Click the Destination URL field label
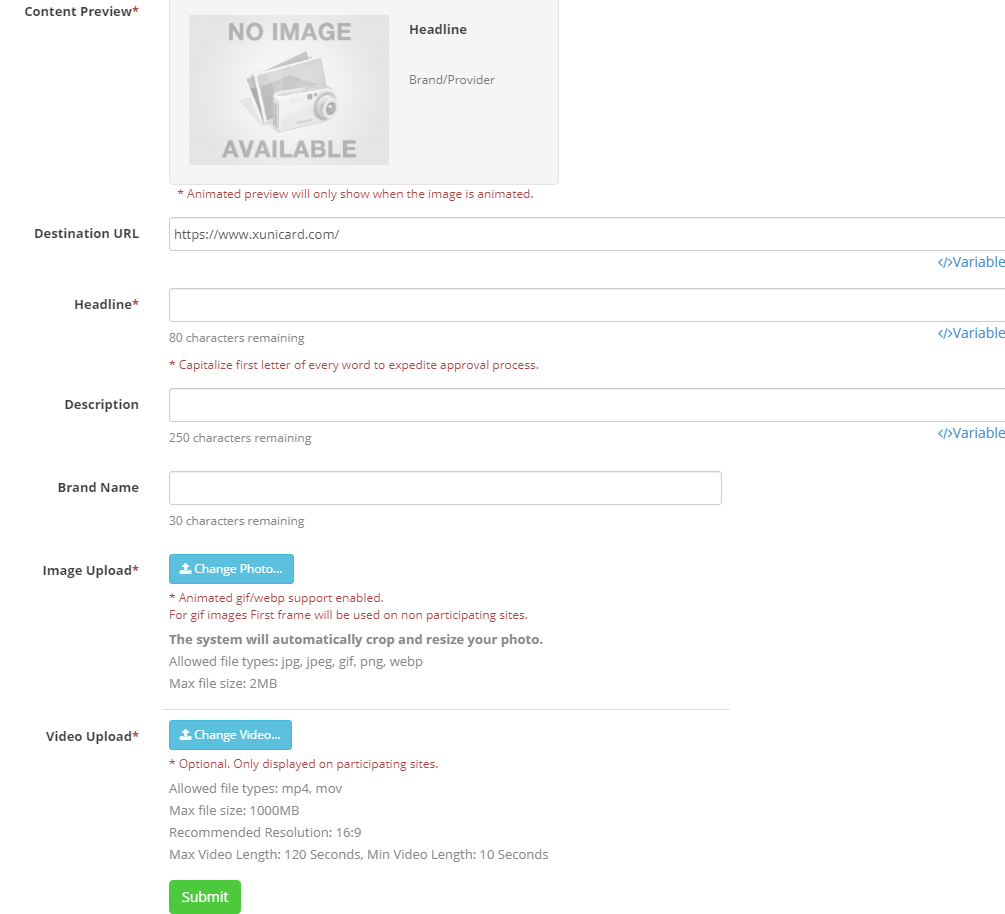The image size is (1005, 914). coord(86,234)
